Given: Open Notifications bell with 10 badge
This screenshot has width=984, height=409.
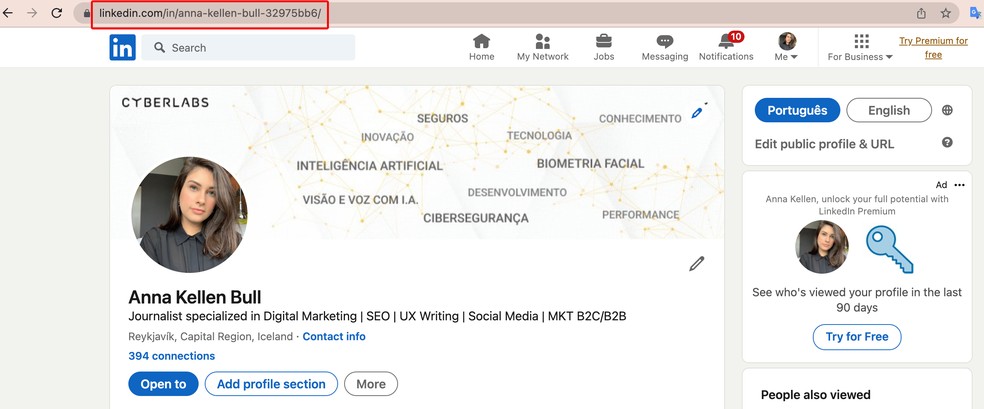Looking at the screenshot, I should [x=726, y=42].
